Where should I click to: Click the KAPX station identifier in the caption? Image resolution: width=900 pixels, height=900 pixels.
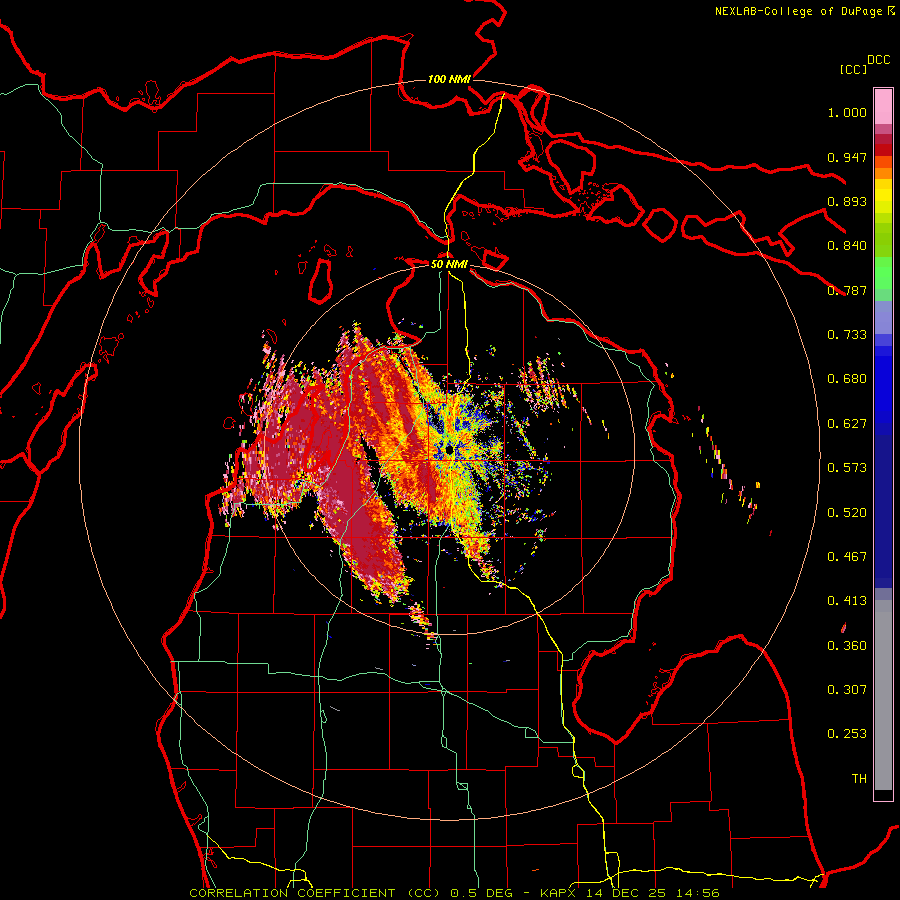[560, 893]
